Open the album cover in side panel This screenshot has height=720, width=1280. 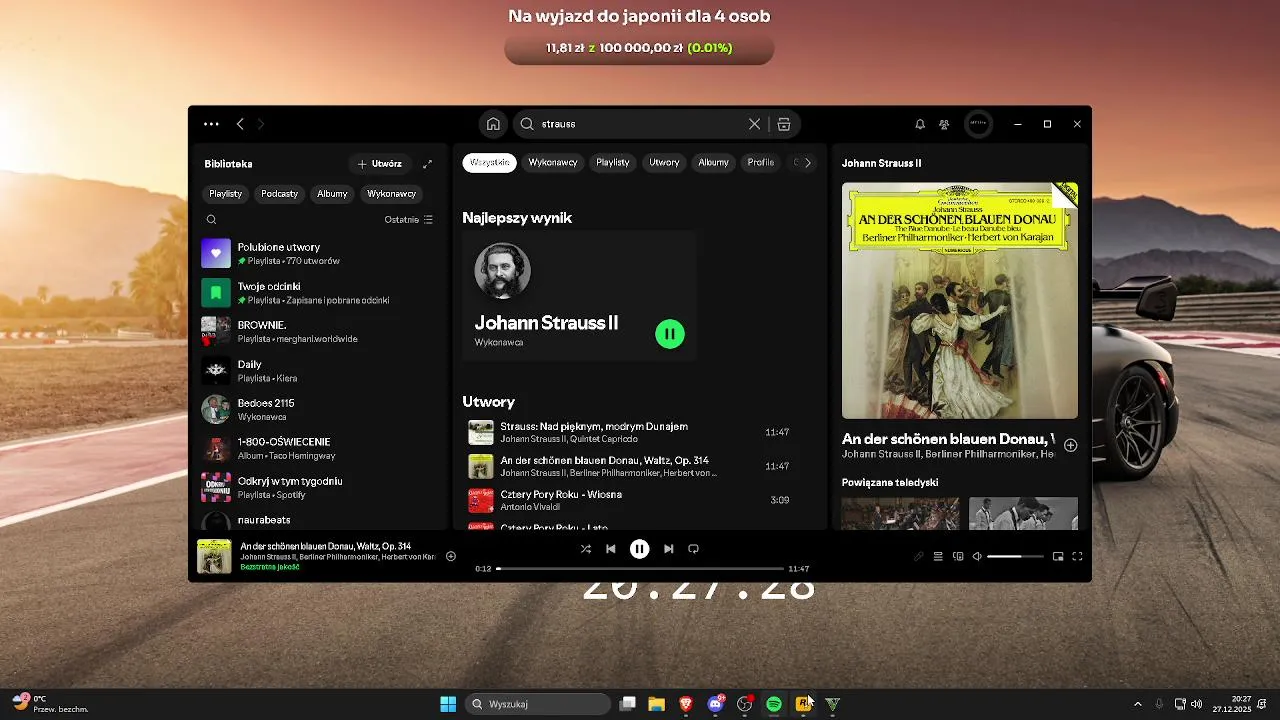(960, 301)
